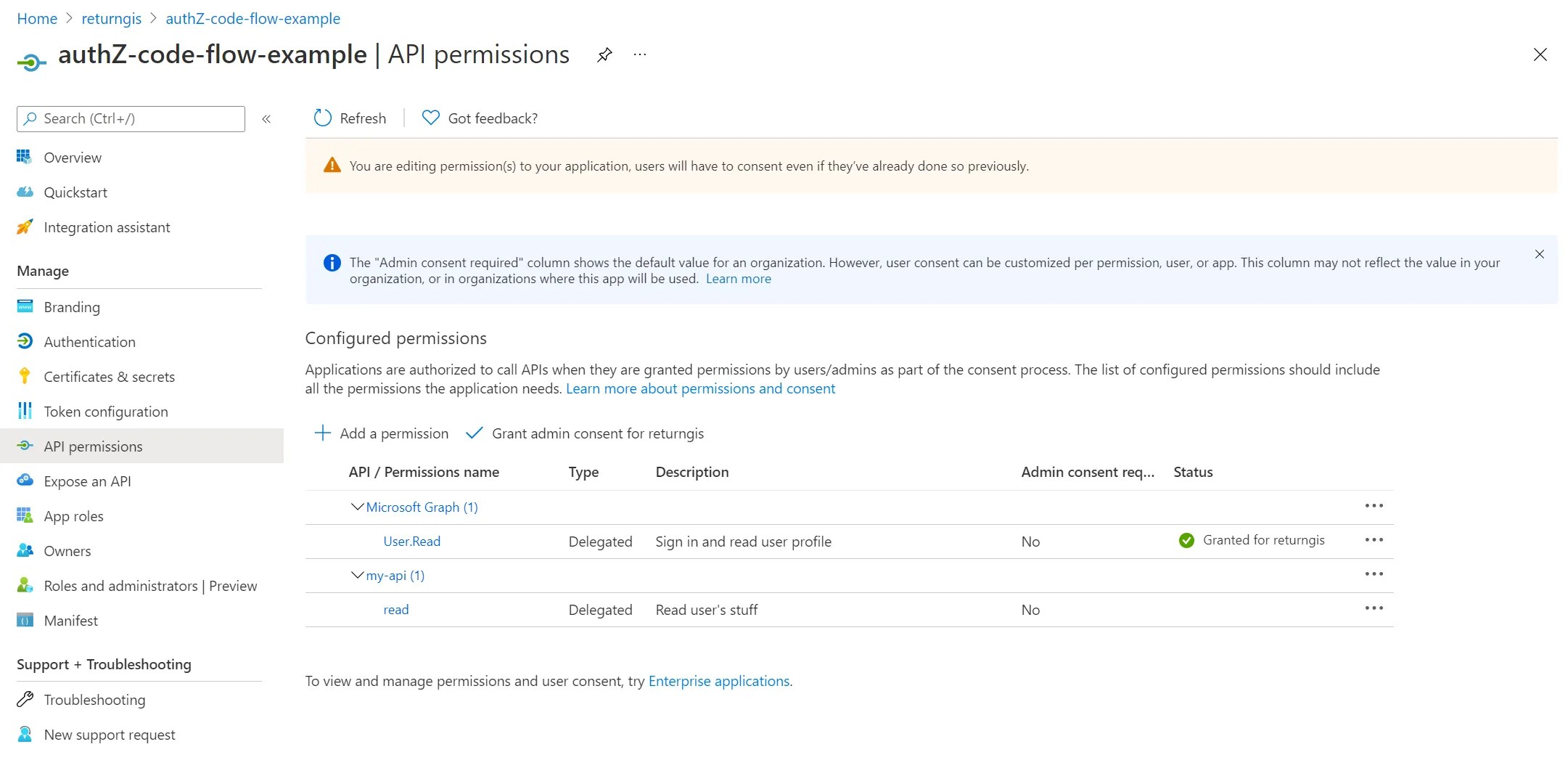Viewport: 1568px width, 784px height.
Task: Click the Token configuration icon
Action: (25, 411)
